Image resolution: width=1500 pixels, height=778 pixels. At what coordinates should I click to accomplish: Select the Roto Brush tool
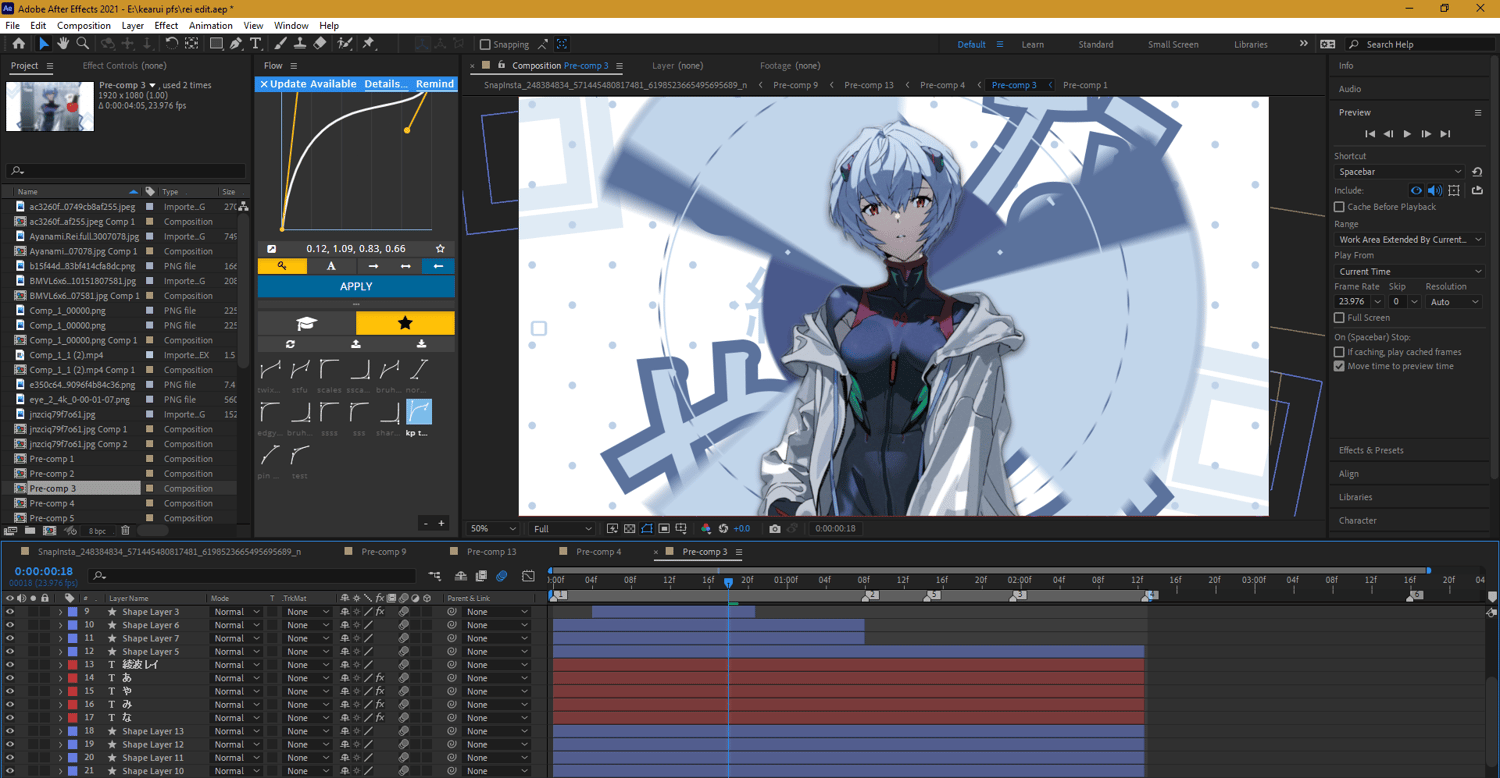click(345, 44)
